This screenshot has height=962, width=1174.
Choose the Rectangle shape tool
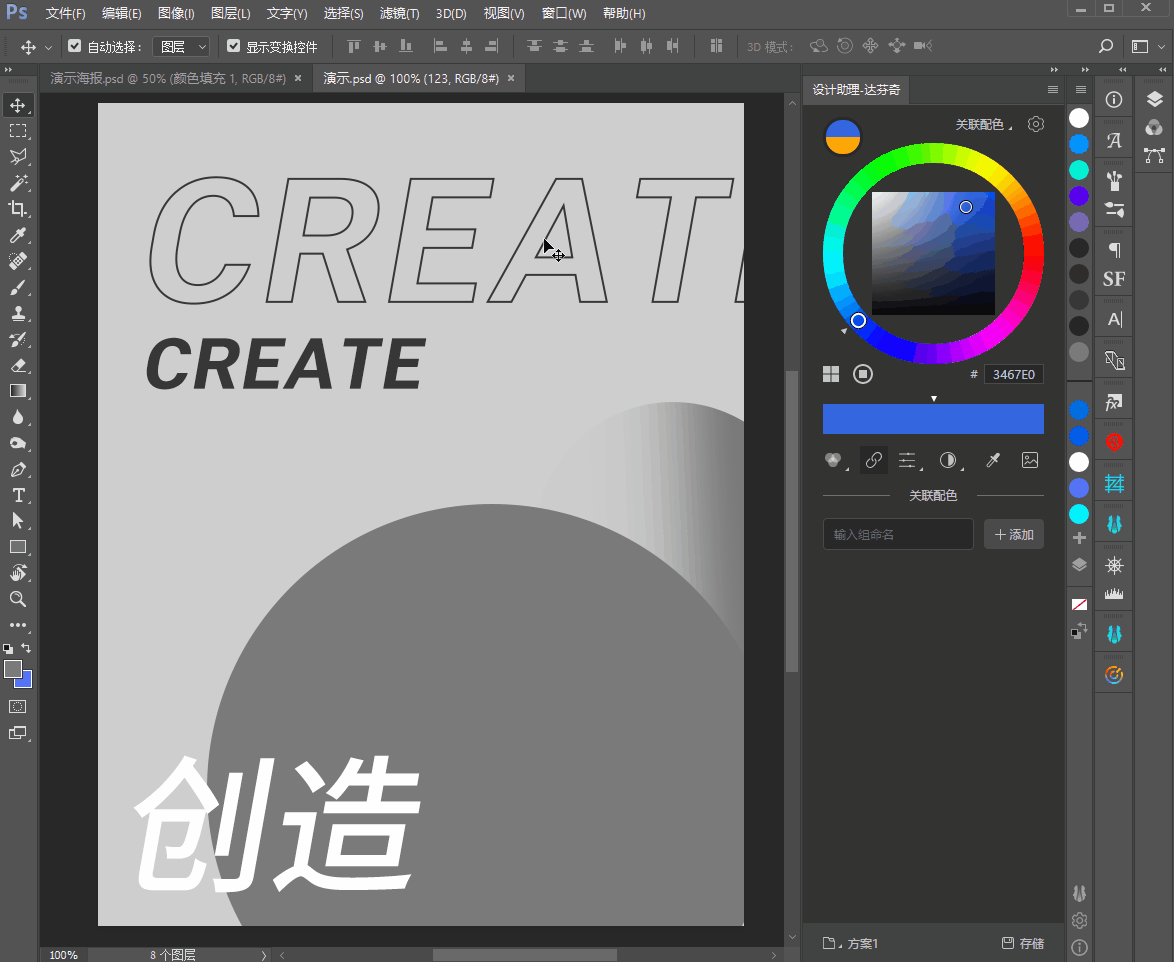(x=18, y=547)
